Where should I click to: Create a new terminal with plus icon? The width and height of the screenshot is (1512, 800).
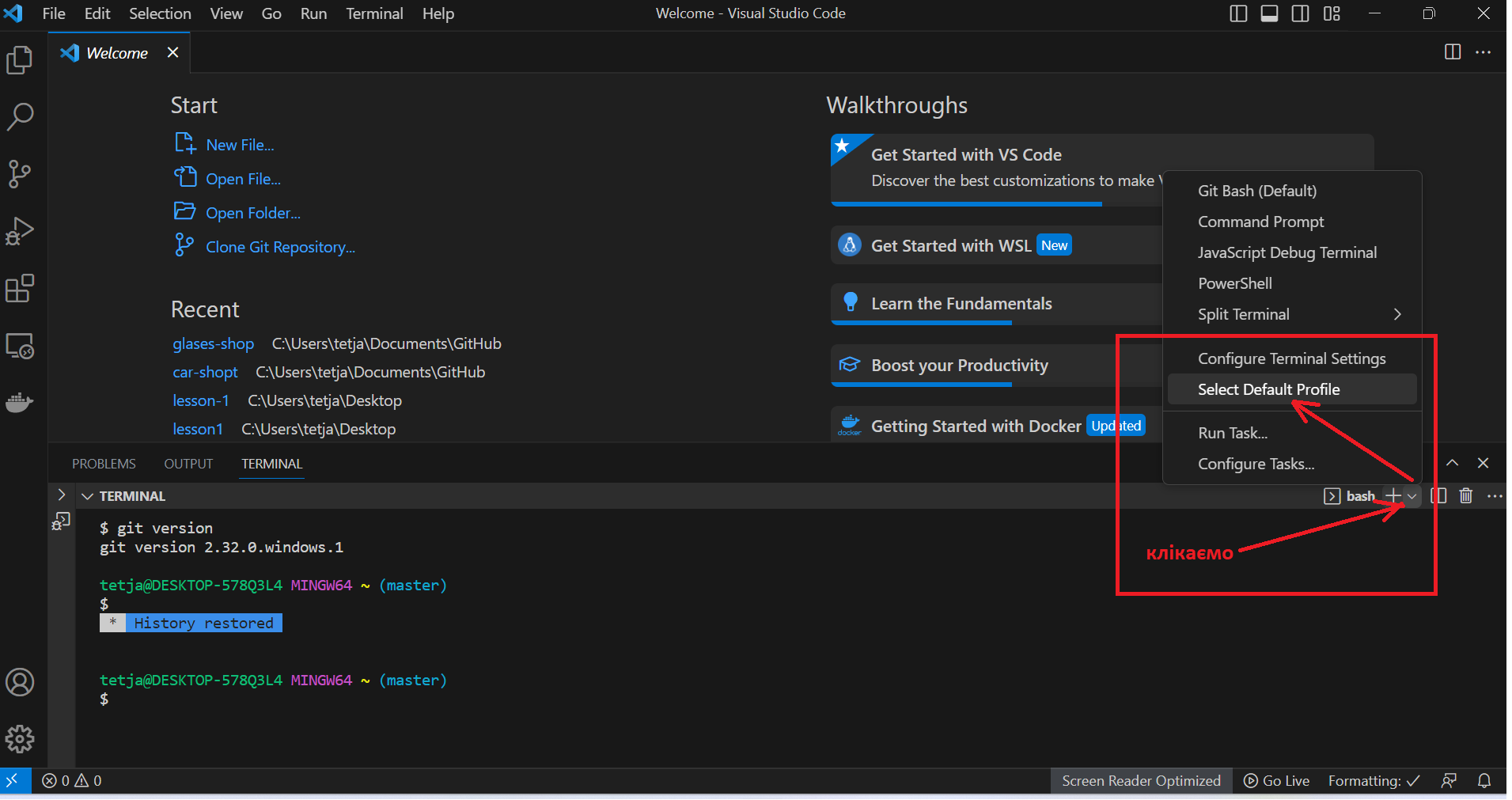tap(1393, 496)
